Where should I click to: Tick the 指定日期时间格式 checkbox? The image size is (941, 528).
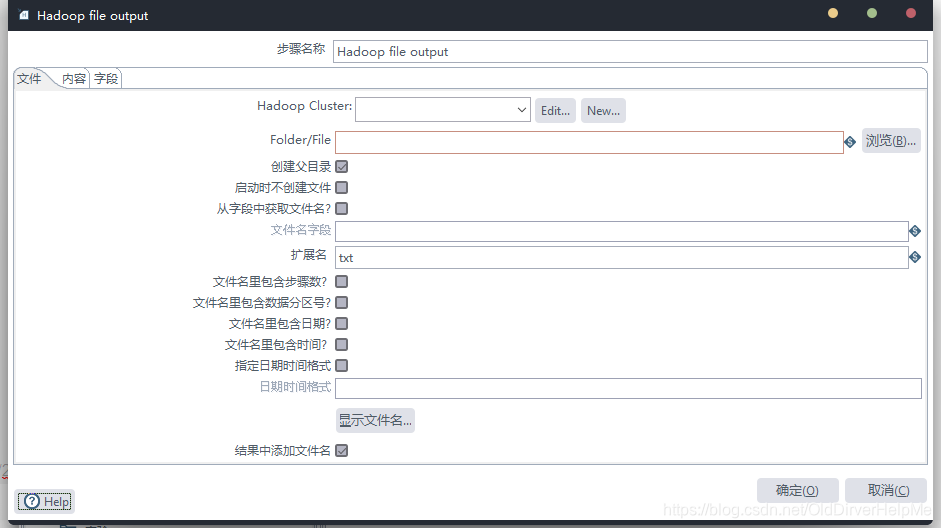click(341, 365)
